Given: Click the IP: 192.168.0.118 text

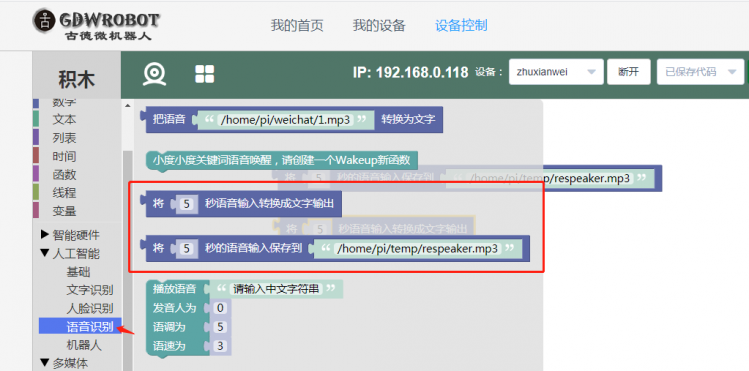Looking at the screenshot, I should tap(410, 73).
